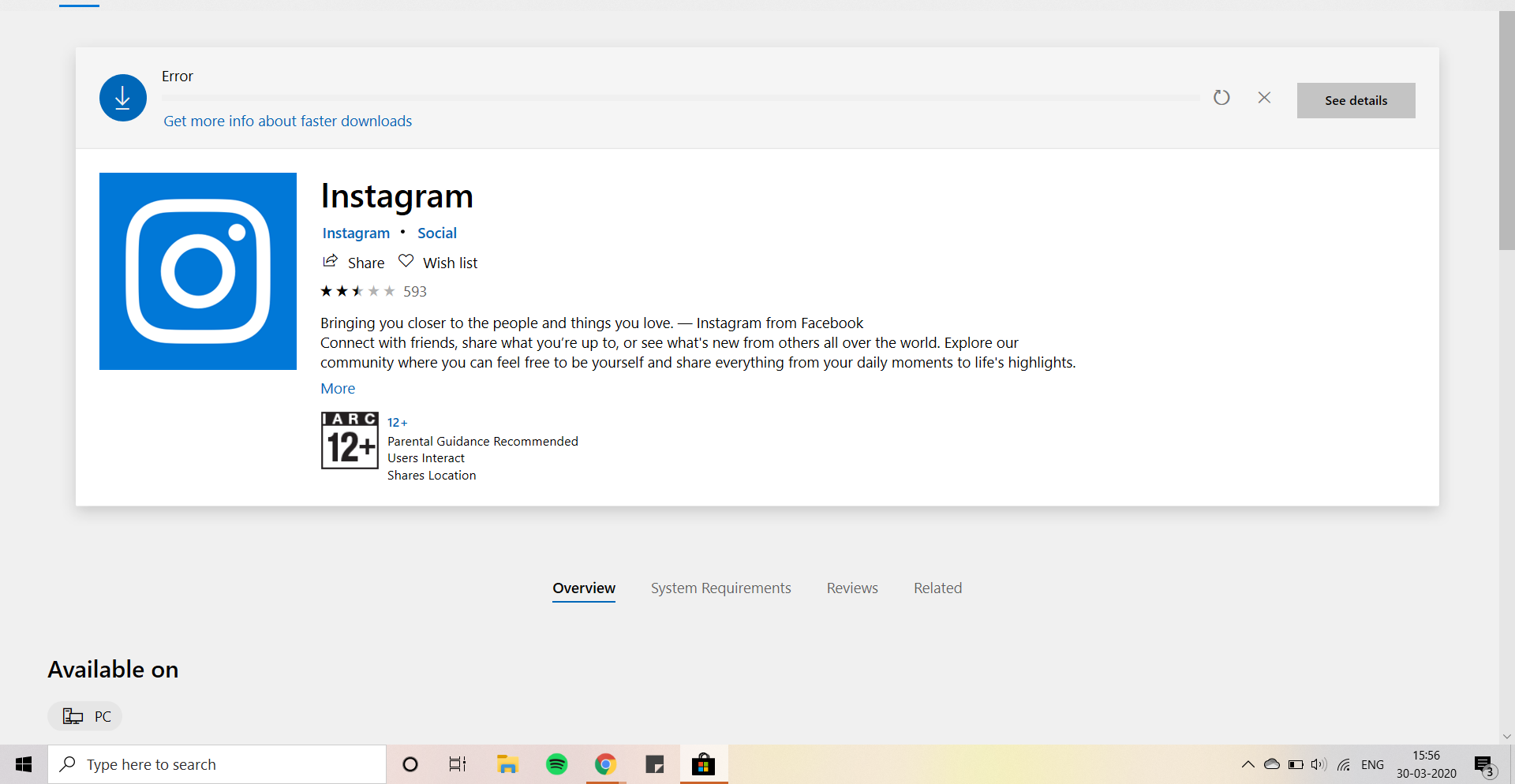Click the Users Interact text

426,458
